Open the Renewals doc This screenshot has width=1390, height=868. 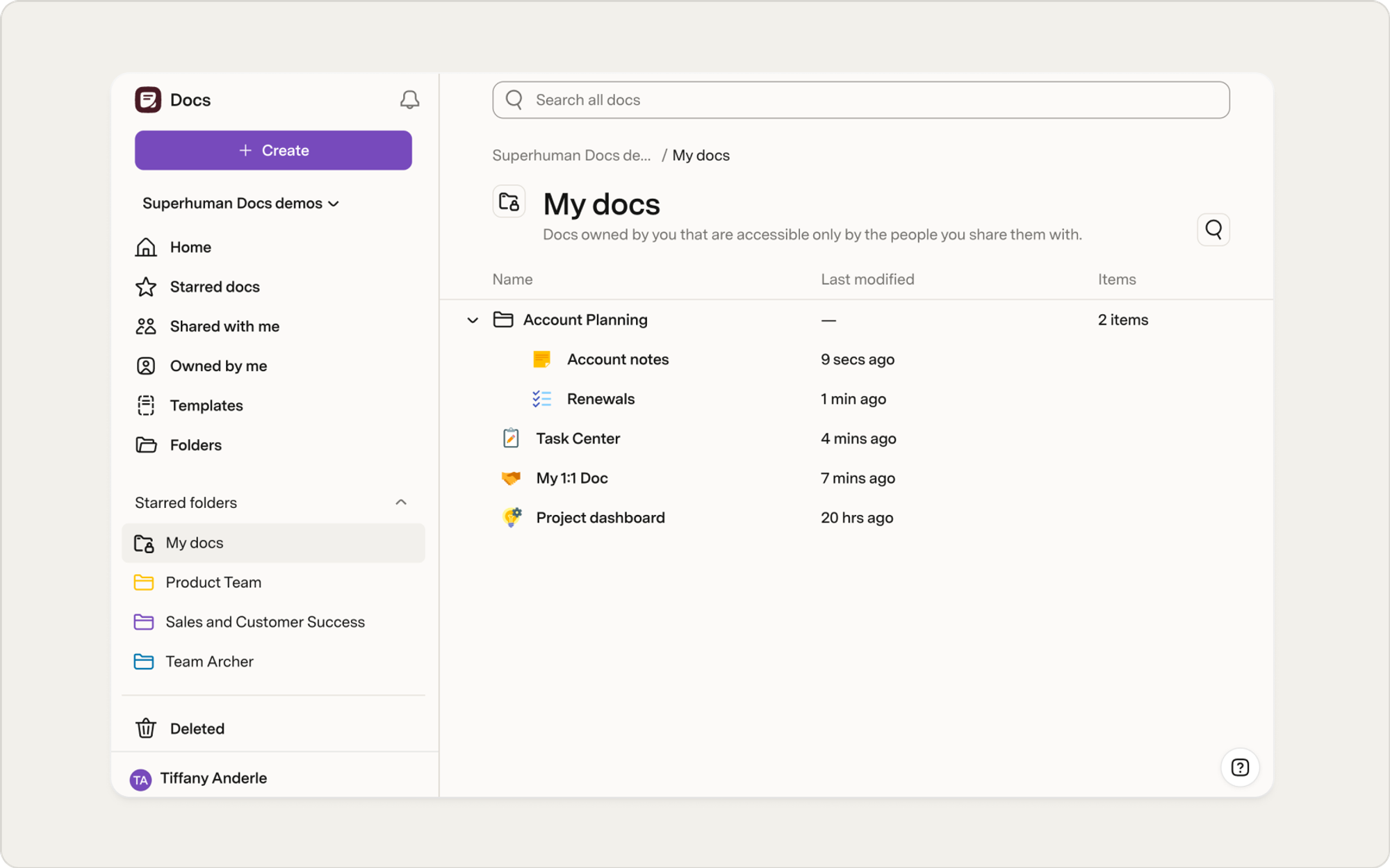pos(600,399)
